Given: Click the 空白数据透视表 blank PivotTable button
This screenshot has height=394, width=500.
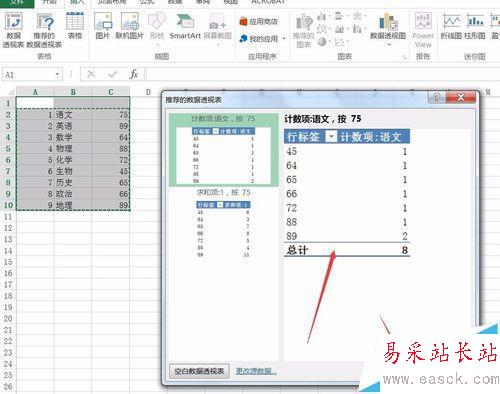Looking at the screenshot, I should click(199, 371).
